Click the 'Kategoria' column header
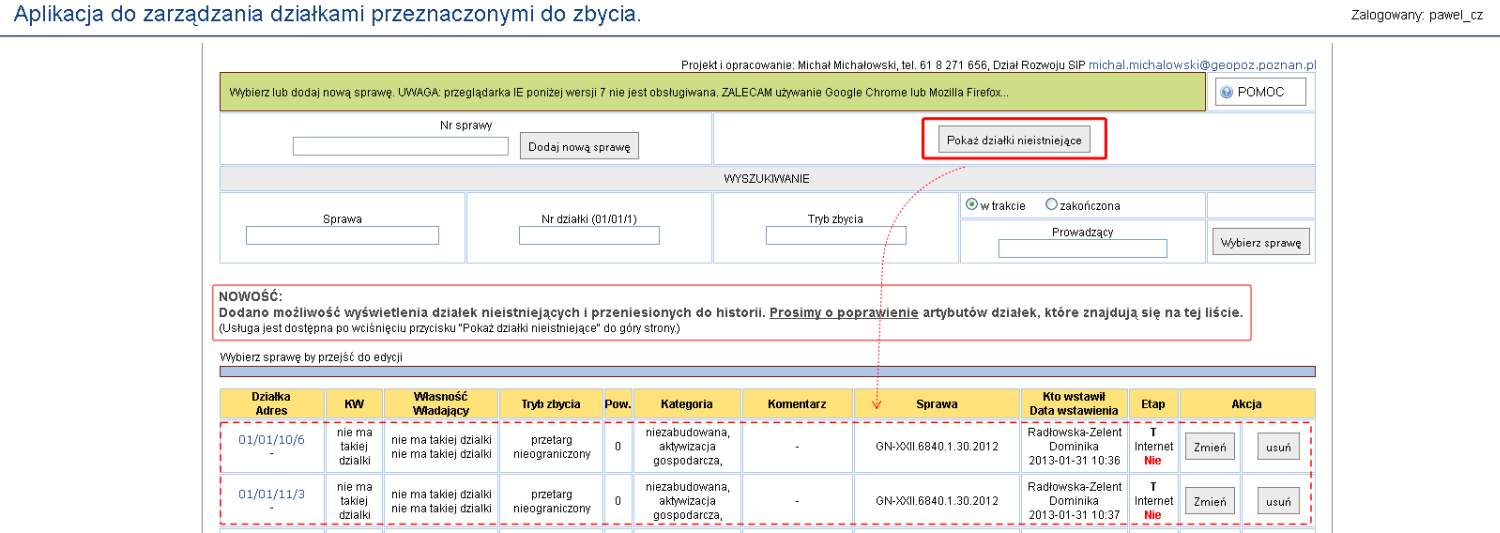Image resolution: width=1500 pixels, height=533 pixels. [687, 404]
